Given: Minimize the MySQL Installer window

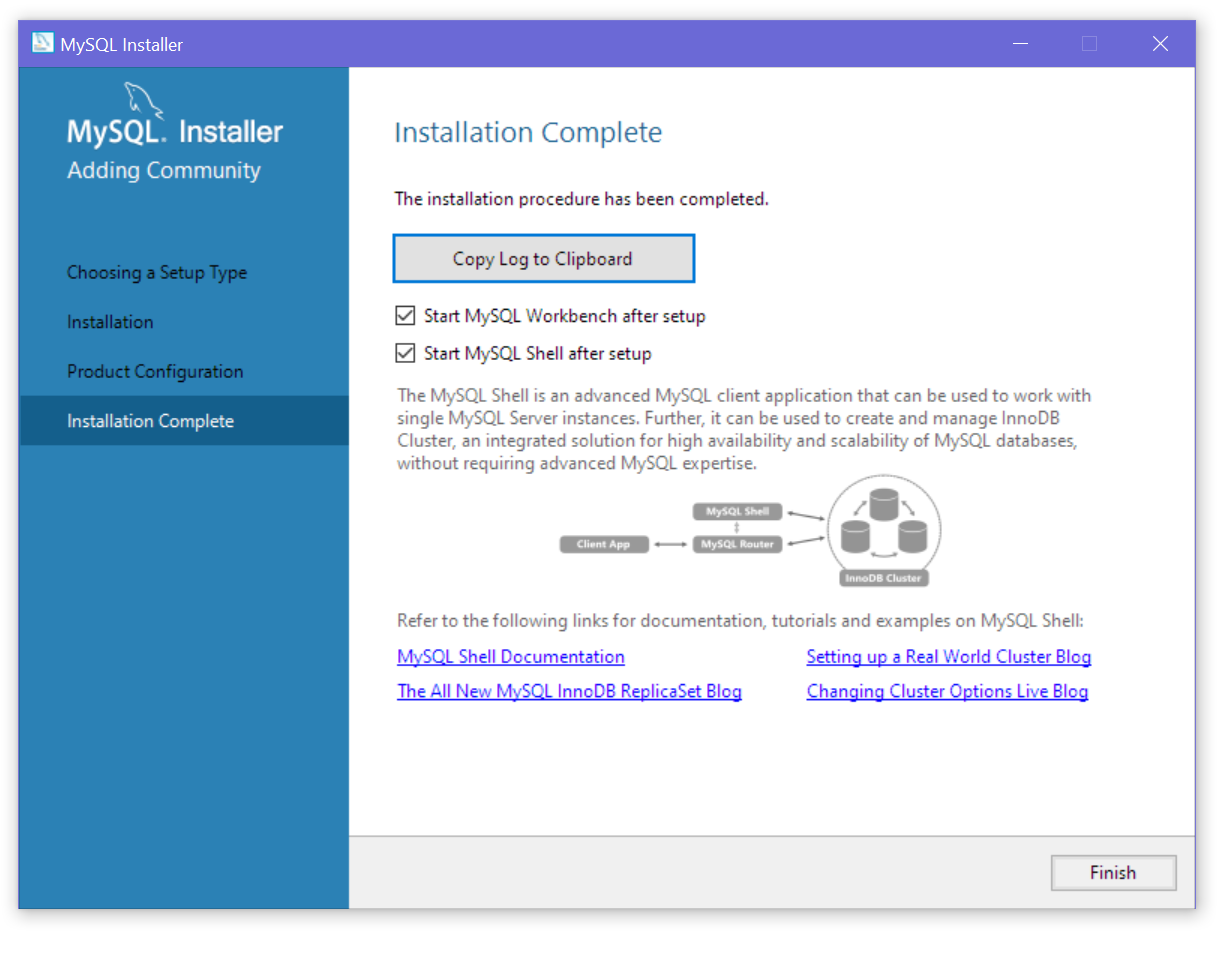Looking at the screenshot, I should 1020,44.
